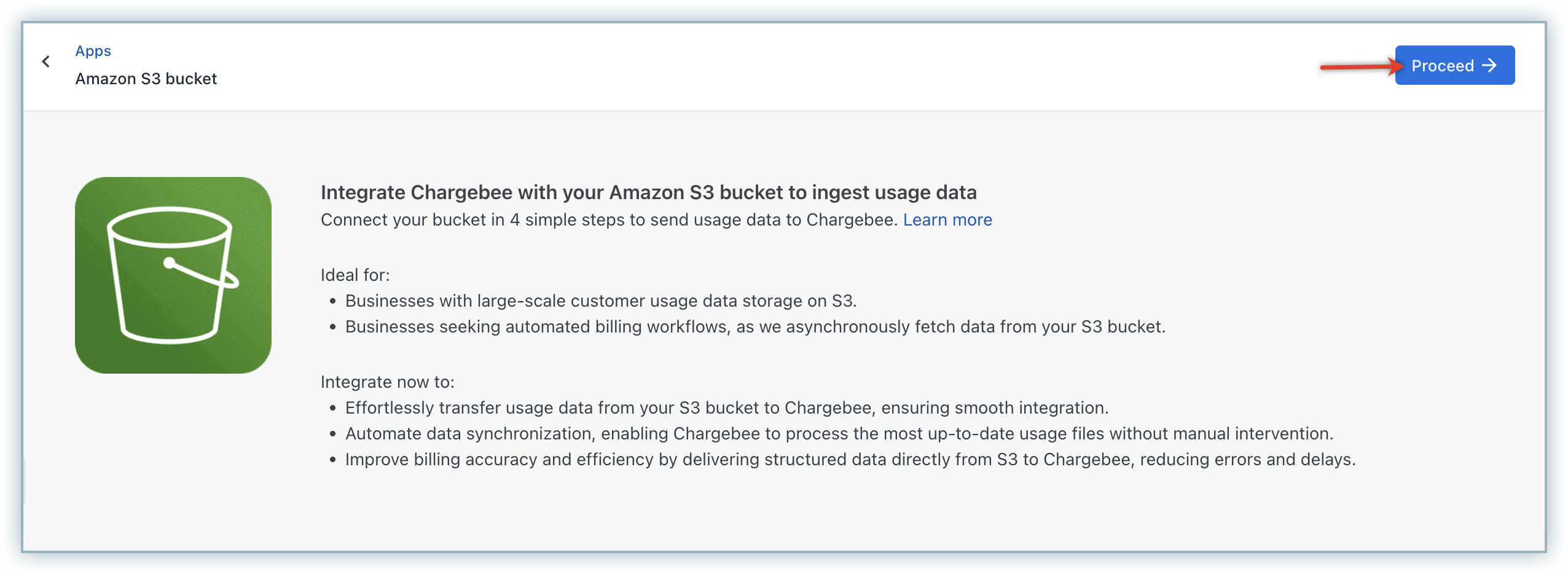Follow the Learn more link
The image size is (1568, 574).
point(947,220)
